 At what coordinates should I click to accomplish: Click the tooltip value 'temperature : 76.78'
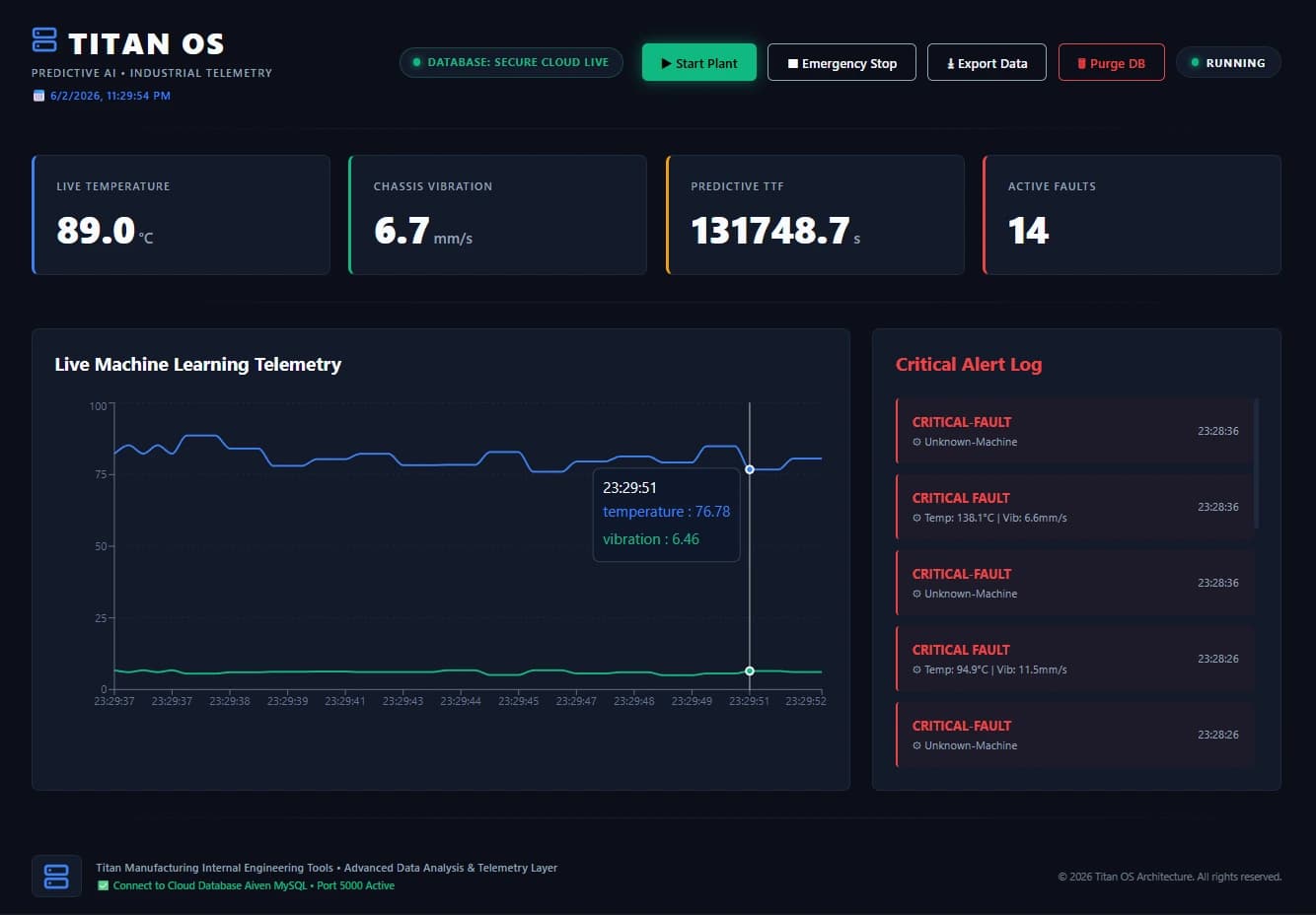667,512
